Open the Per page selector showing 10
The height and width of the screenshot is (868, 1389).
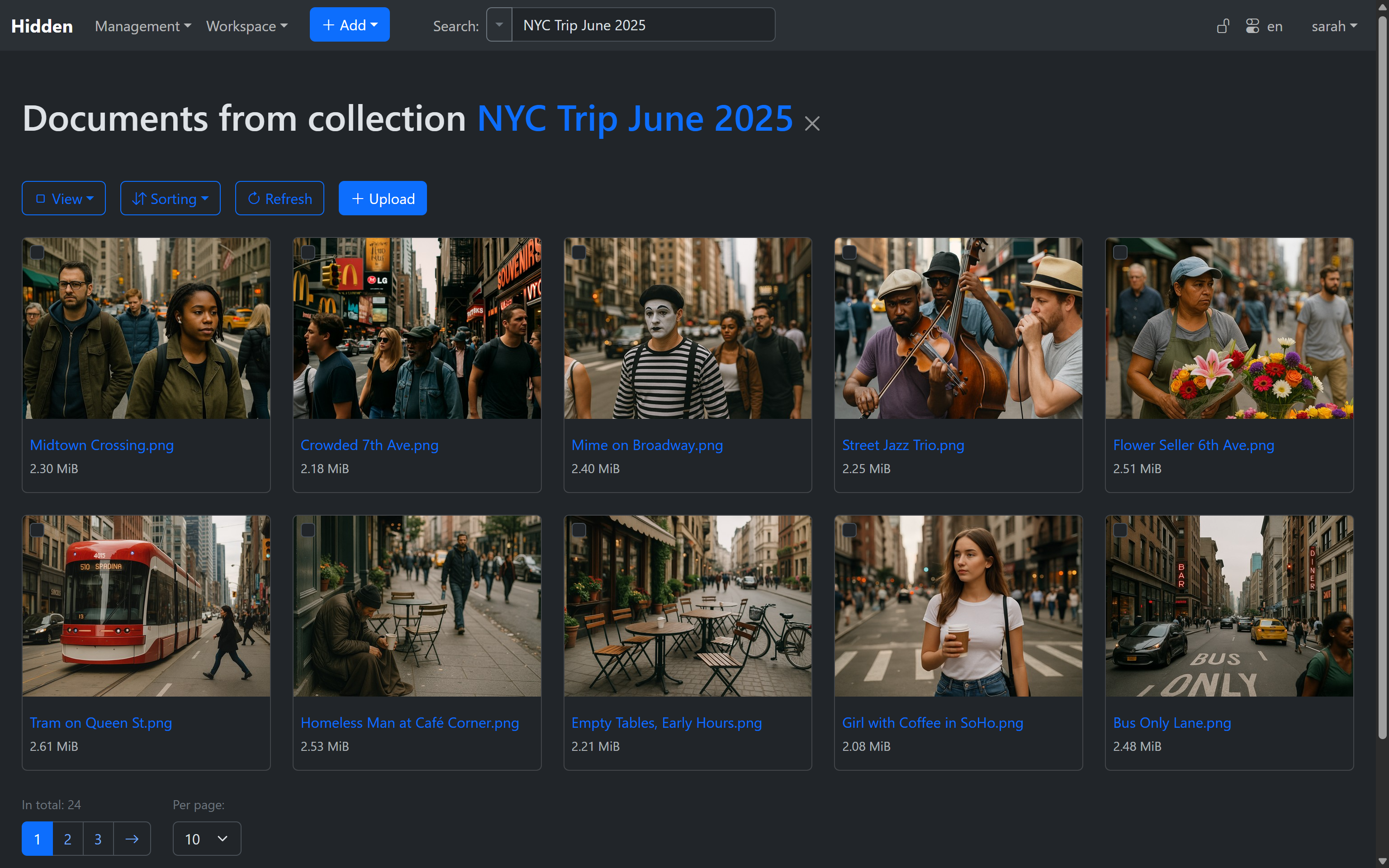(x=207, y=839)
